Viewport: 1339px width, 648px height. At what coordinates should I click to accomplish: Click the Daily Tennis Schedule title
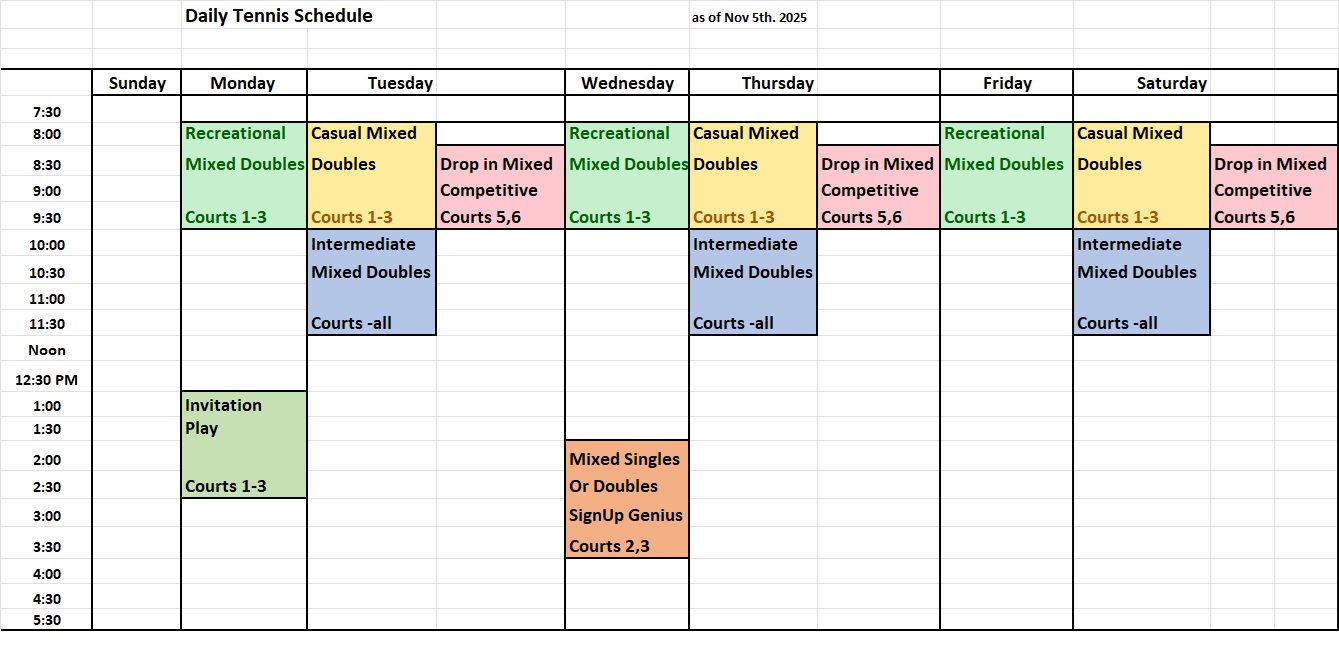coord(278,16)
